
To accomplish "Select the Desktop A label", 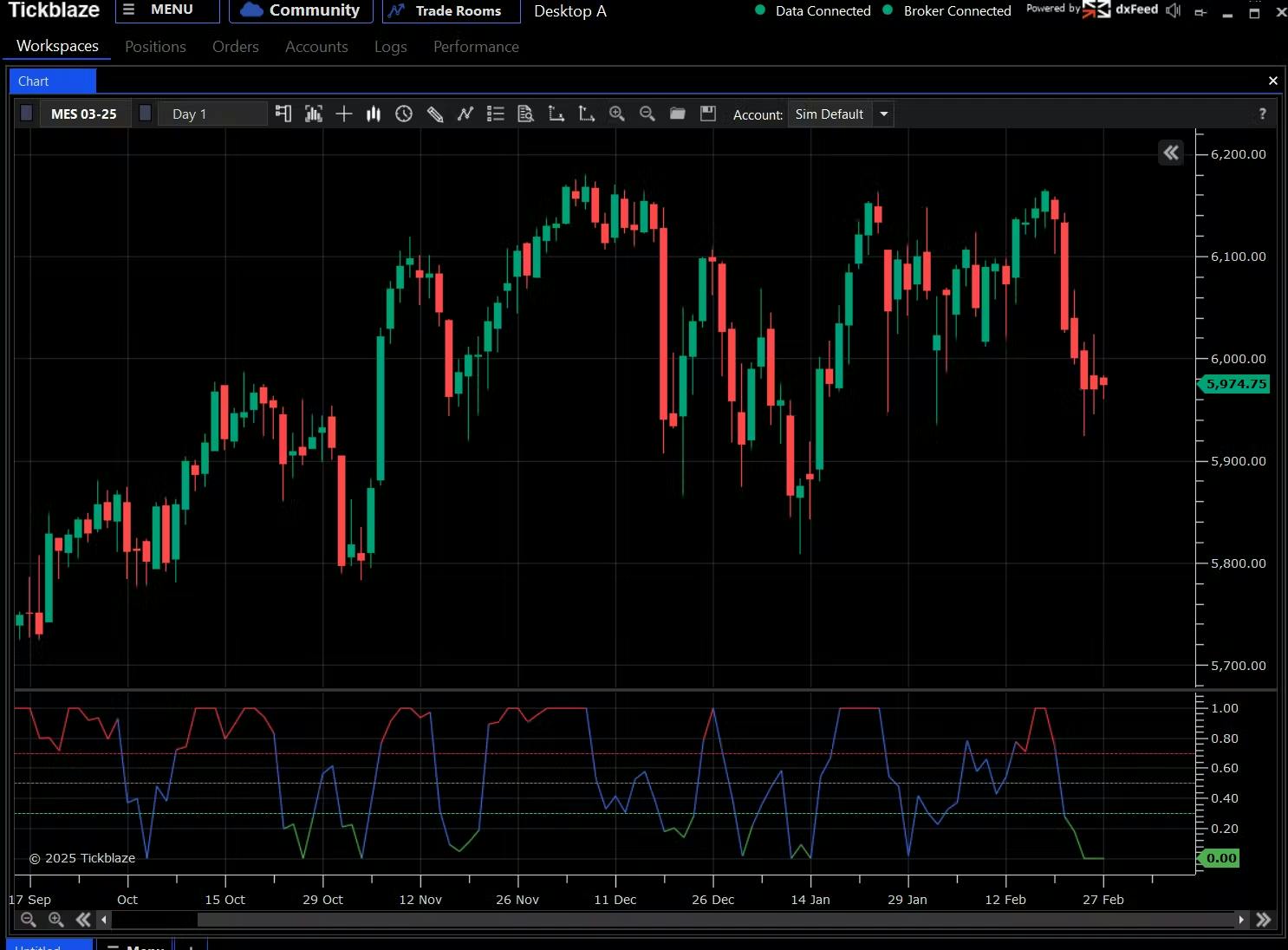I will pos(570,11).
